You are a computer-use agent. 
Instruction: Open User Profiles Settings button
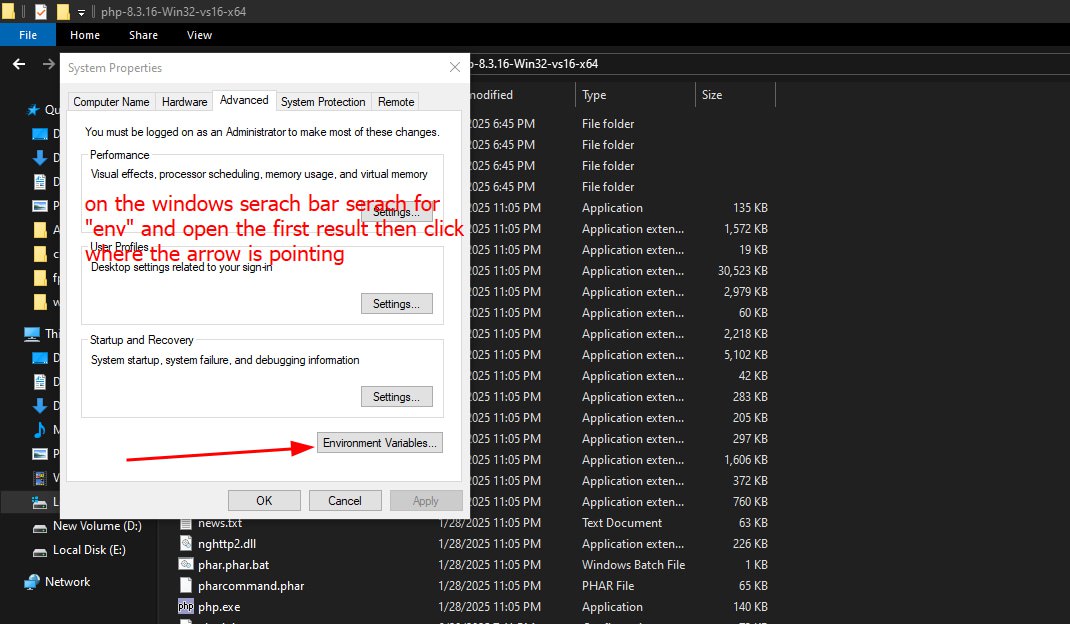coord(396,304)
